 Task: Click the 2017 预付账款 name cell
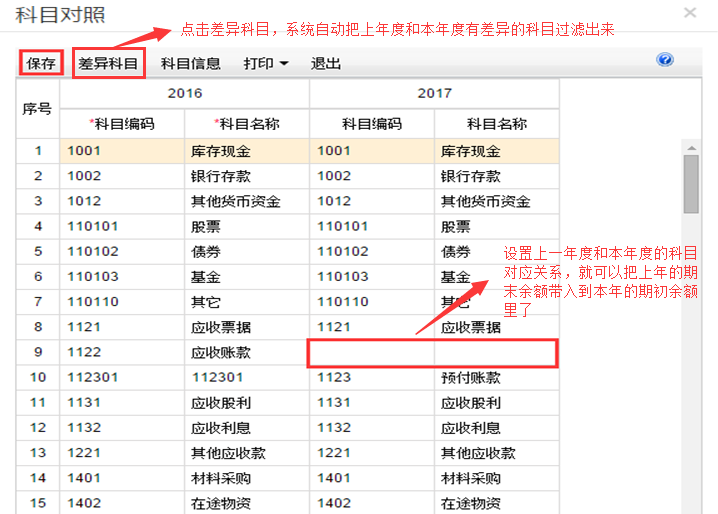coord(495,377)
